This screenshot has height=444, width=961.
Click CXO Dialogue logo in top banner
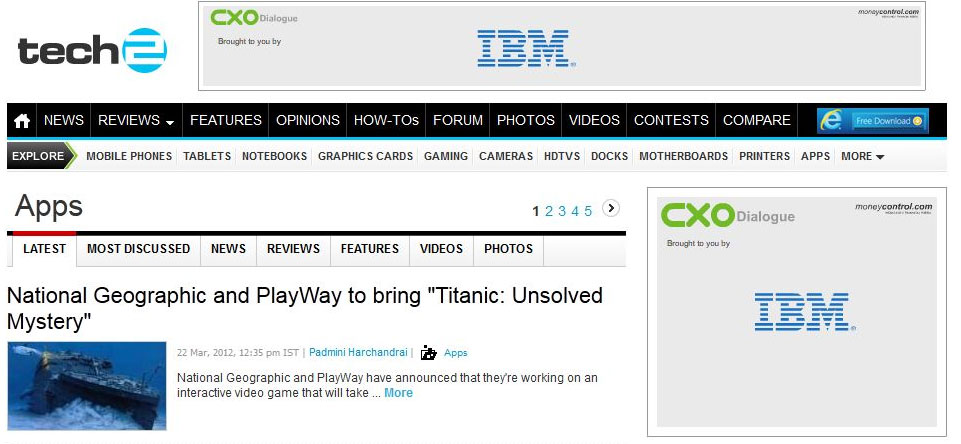254,17
